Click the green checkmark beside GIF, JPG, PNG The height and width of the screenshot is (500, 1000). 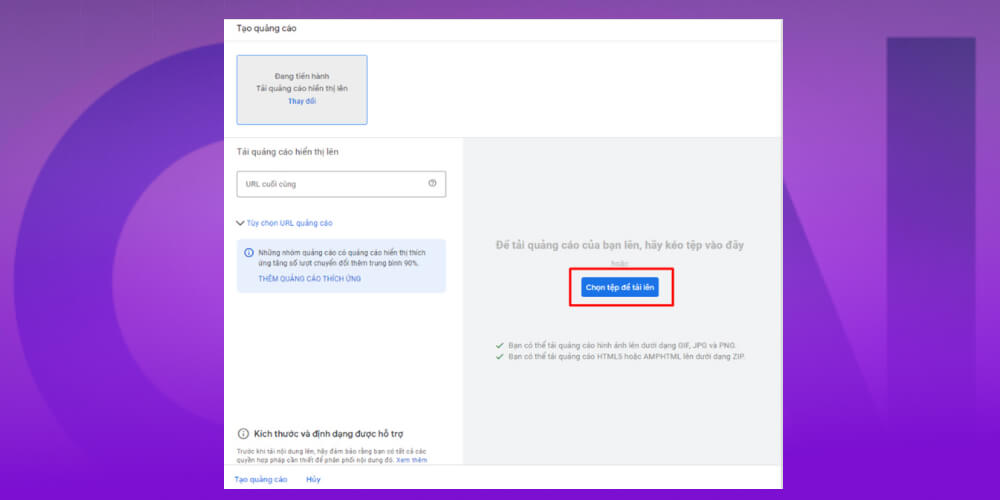[x=500, y=345]
